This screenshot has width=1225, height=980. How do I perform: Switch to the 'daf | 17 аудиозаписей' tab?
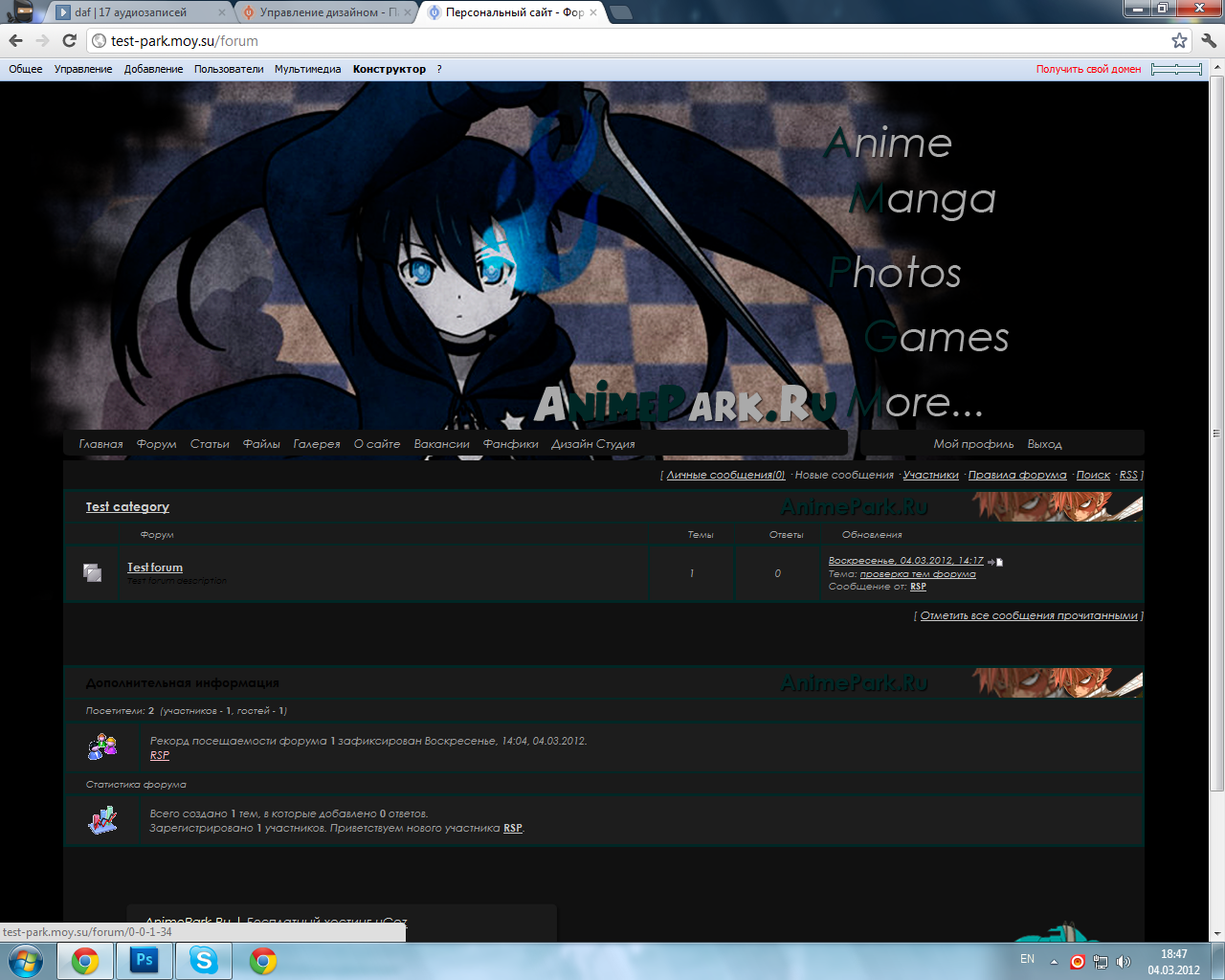pyautogui.click(x=132, y=12)
